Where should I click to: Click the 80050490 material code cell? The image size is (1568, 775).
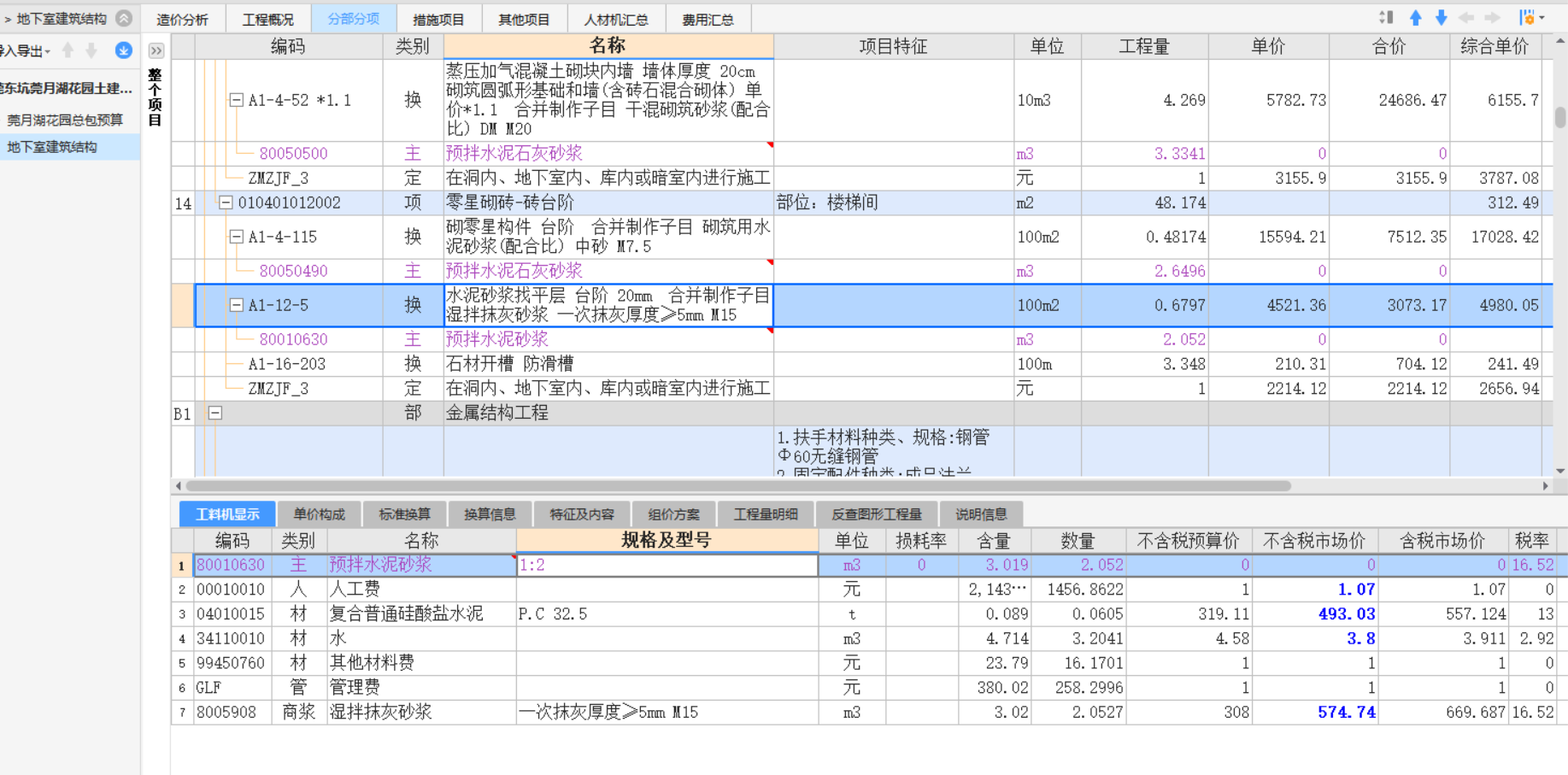coord(293,271)
